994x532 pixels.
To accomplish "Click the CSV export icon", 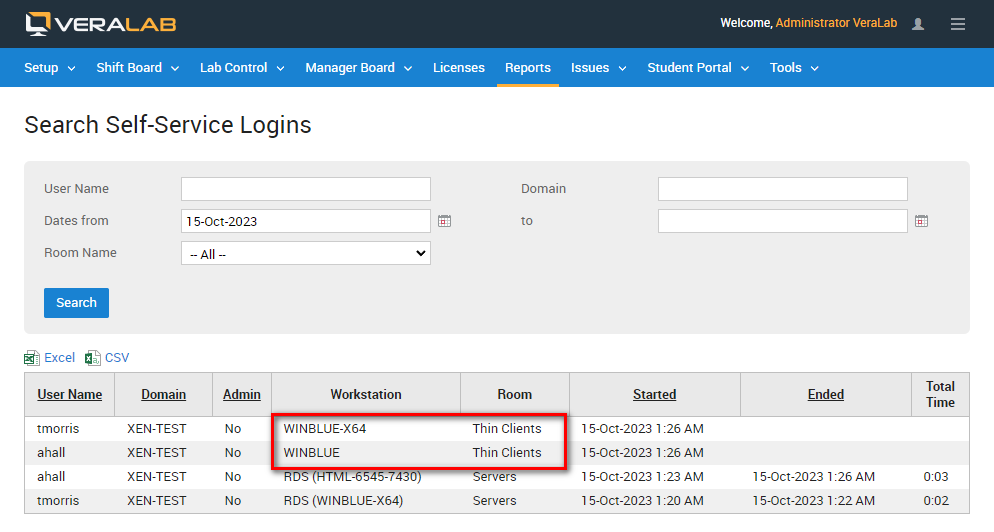I will point(93,358).
